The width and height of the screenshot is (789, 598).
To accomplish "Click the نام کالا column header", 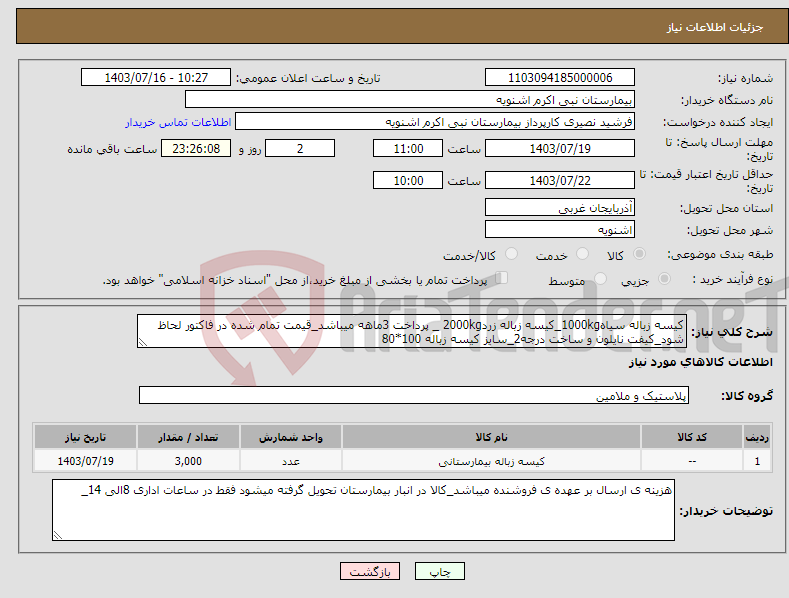I will coord(492,437).
